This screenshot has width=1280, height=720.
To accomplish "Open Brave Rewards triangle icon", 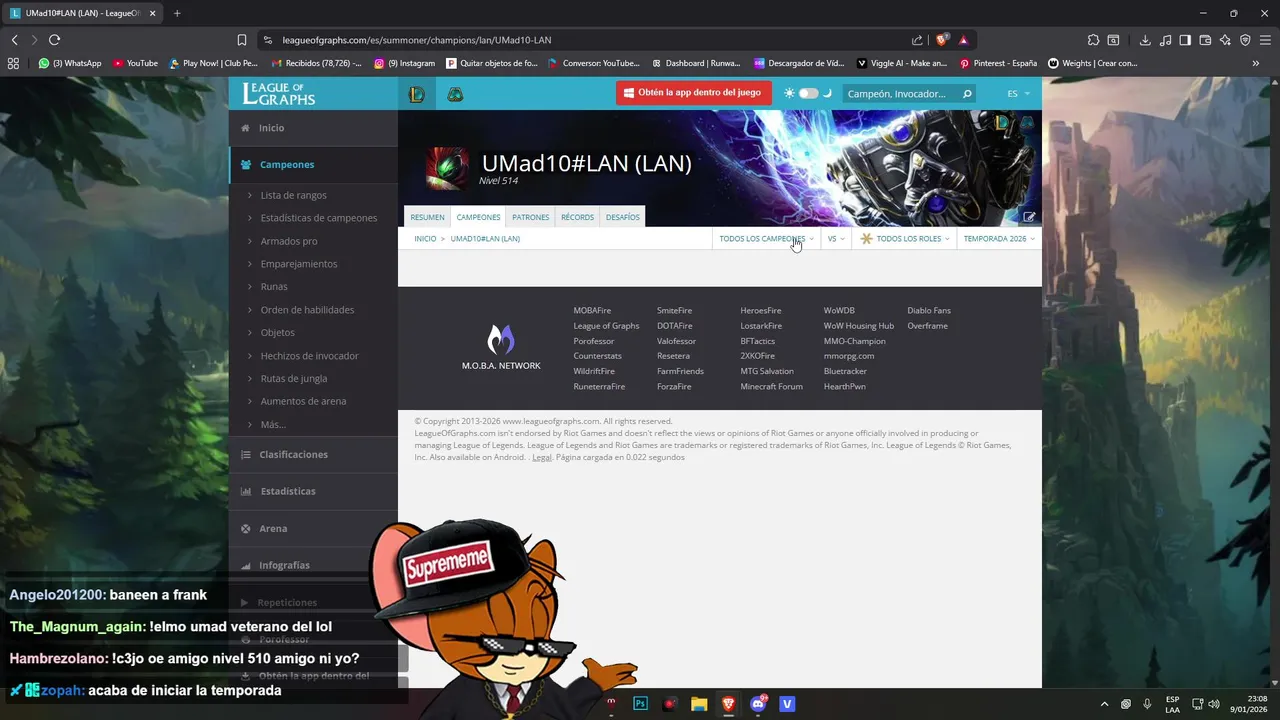I will click(963, 40).
